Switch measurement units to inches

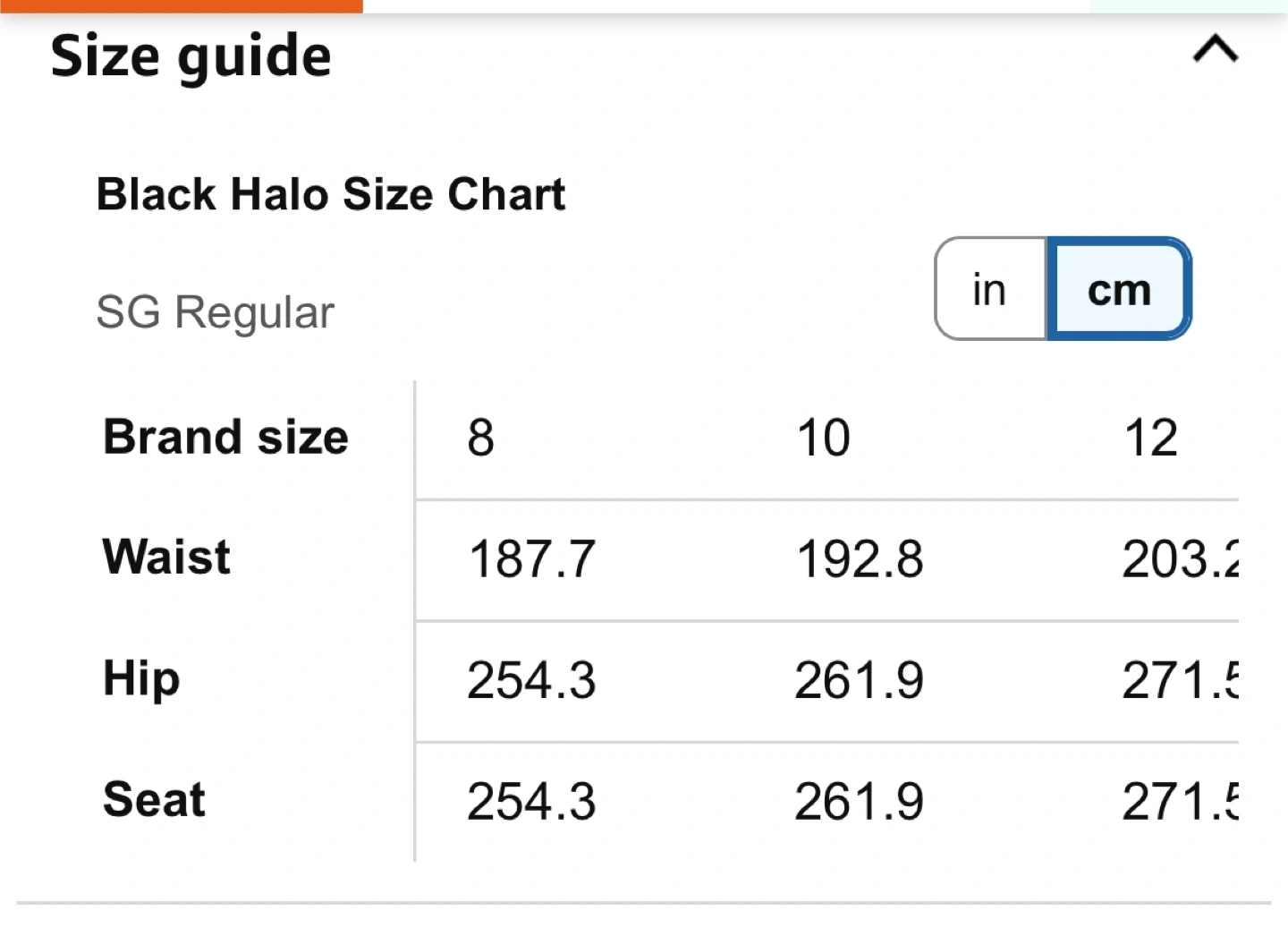coord(990,289)
